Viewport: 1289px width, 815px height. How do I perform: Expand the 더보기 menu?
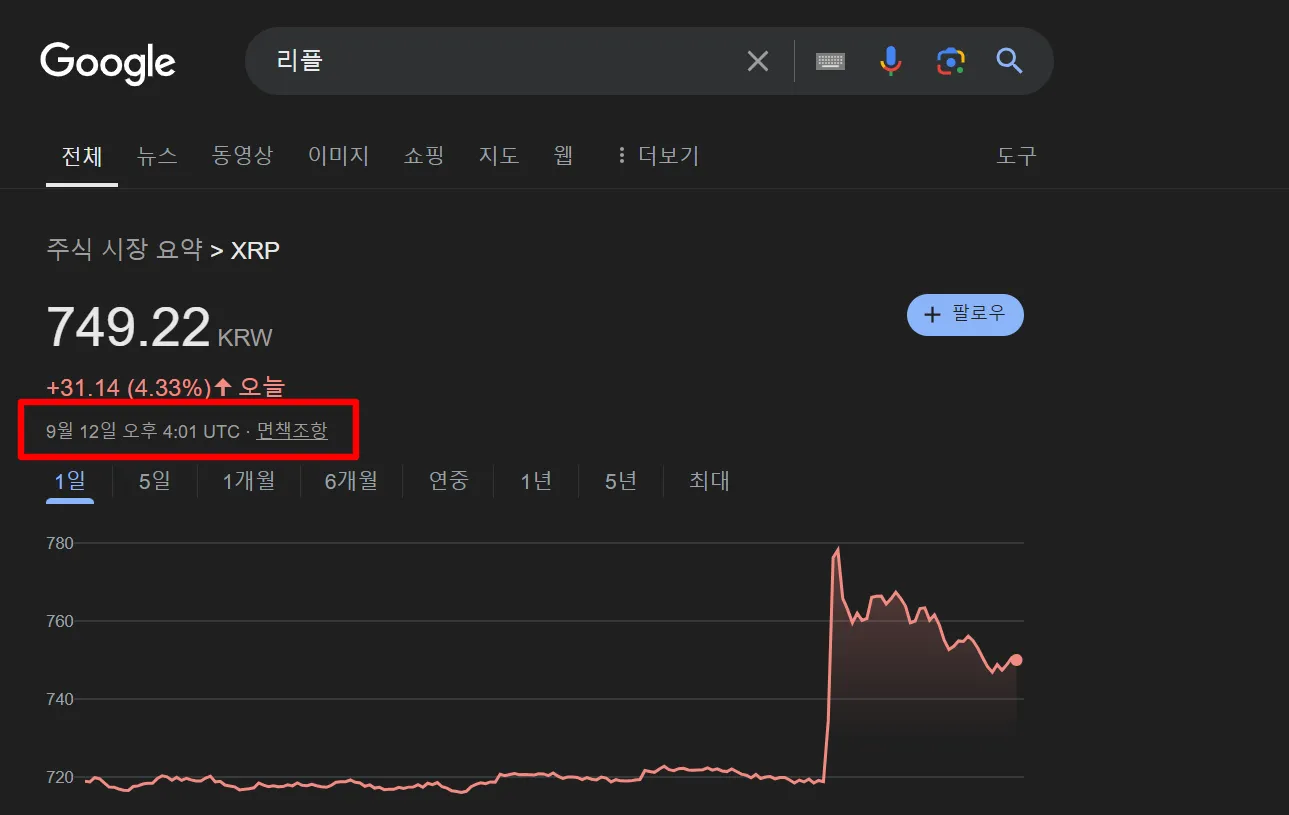pos(657,156)
